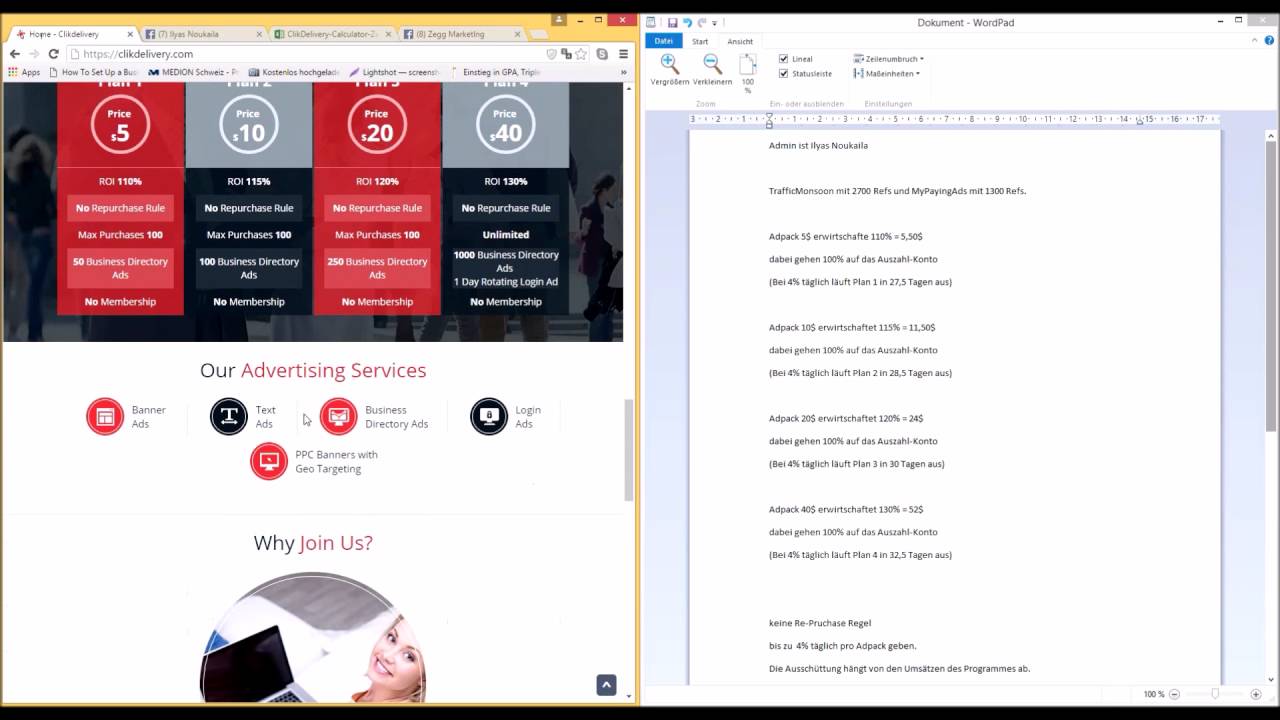The image size is (1280, 720).
Task: Click the Text Ads service icon
Action: [x=229, y=416]
